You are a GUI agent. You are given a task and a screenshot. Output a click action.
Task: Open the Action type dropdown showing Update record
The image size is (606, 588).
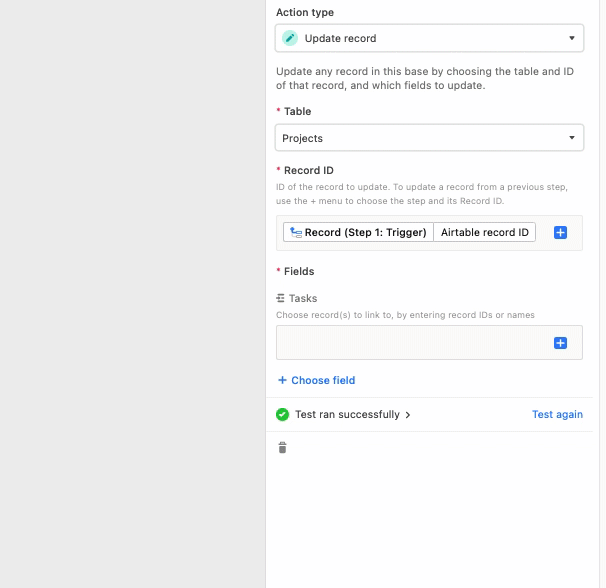click(x=429, y=38)
